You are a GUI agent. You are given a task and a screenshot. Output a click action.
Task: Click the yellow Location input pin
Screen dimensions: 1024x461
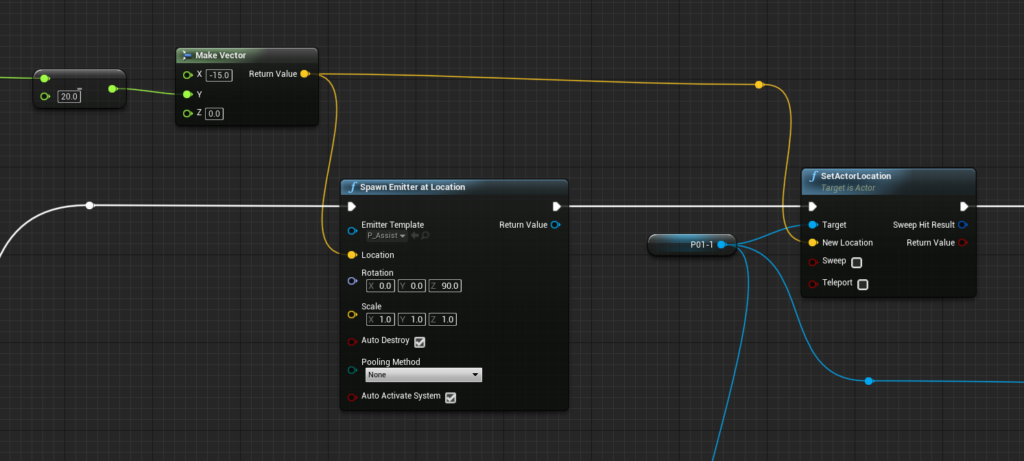point(352,255)
